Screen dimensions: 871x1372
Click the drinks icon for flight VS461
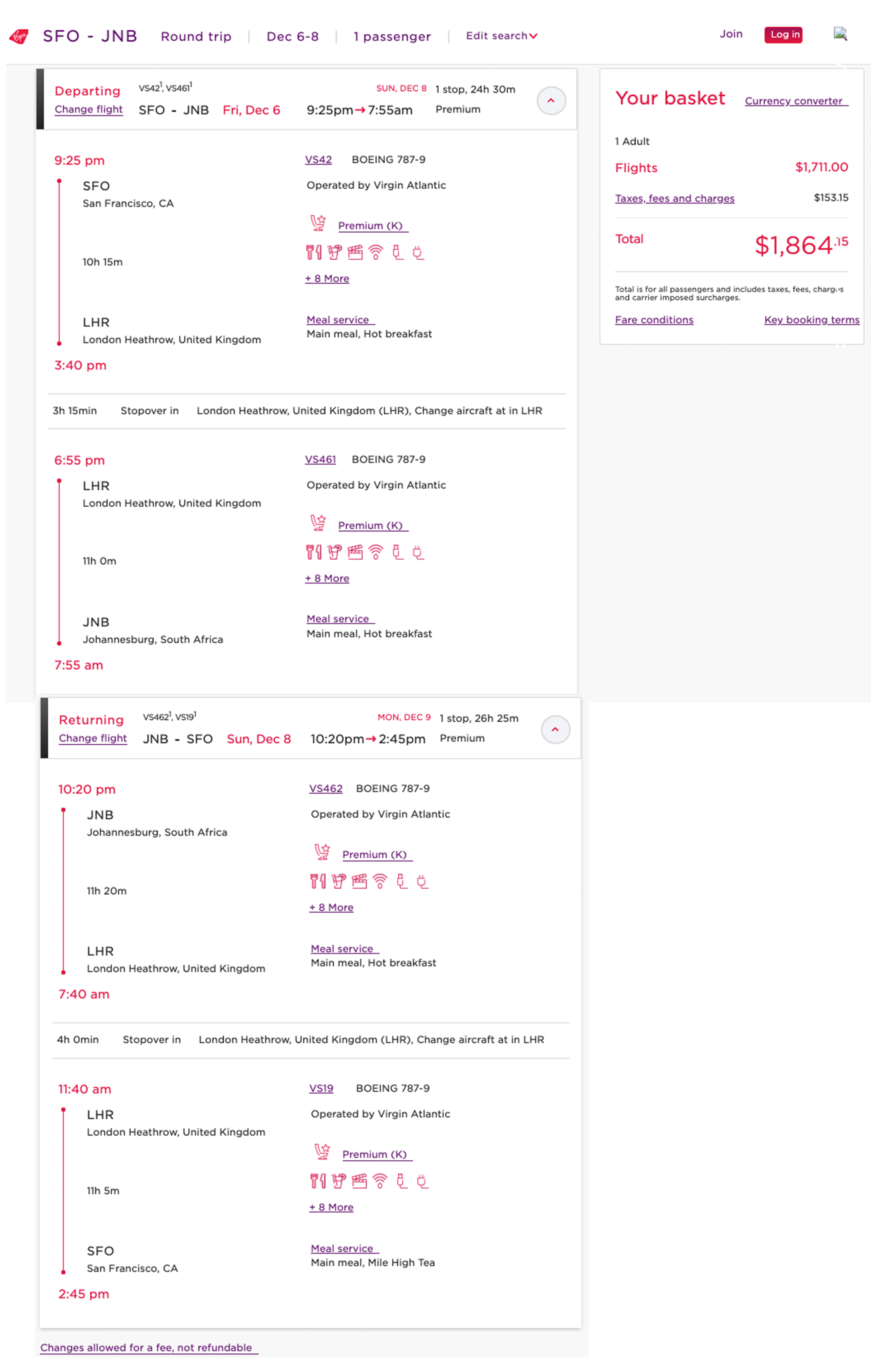click(334, 551)
